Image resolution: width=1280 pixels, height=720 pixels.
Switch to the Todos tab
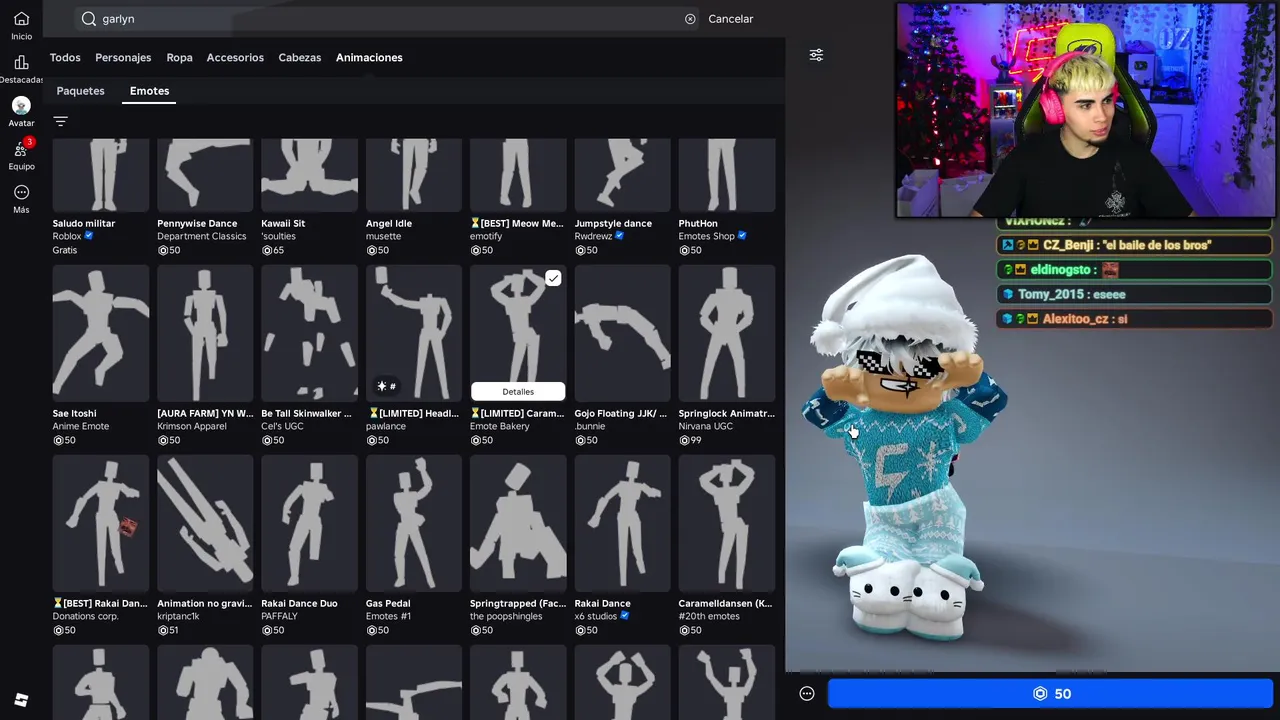coord(65,58)
